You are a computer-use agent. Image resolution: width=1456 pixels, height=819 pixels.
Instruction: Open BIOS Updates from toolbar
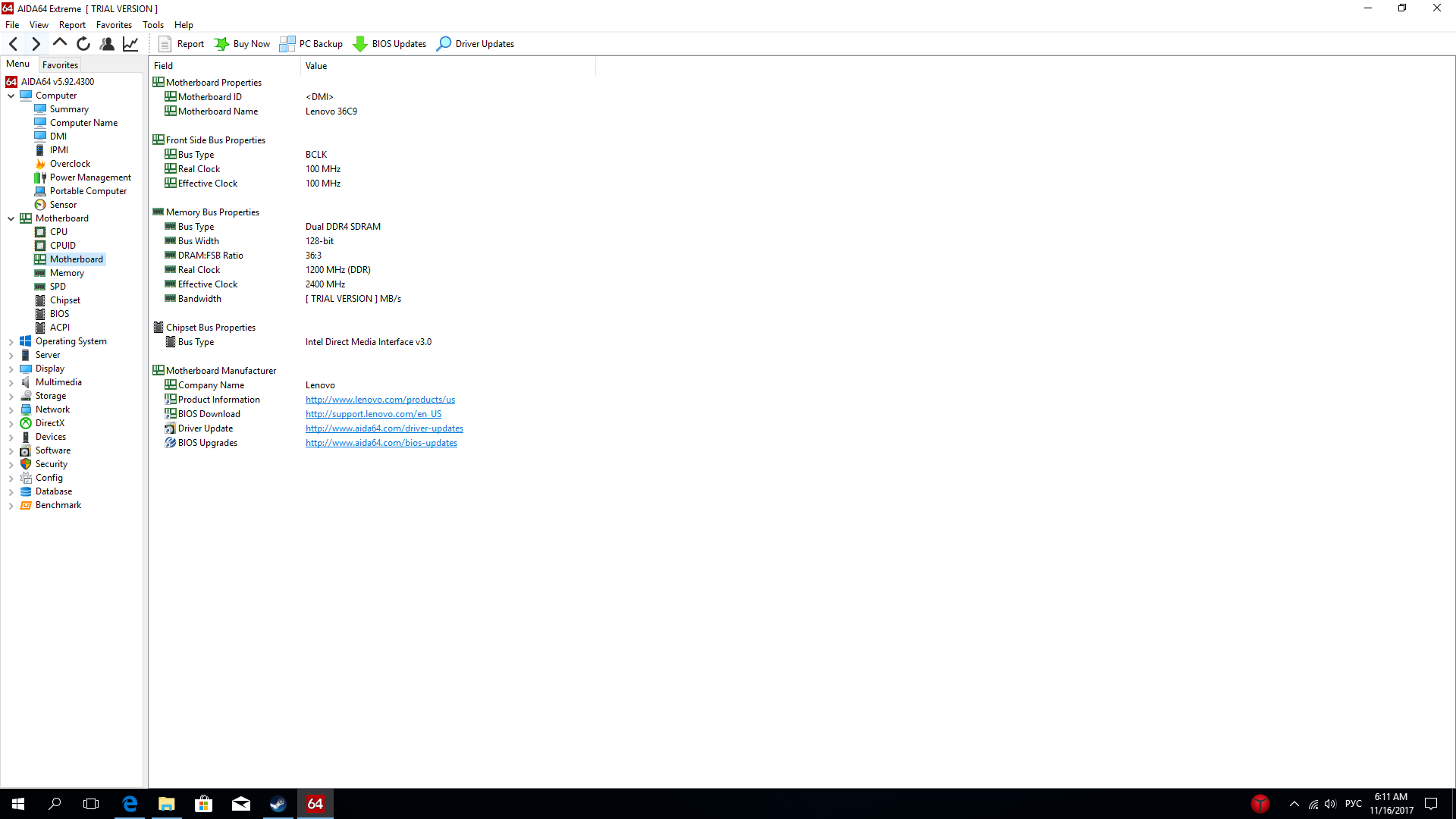tap(390, 44)
